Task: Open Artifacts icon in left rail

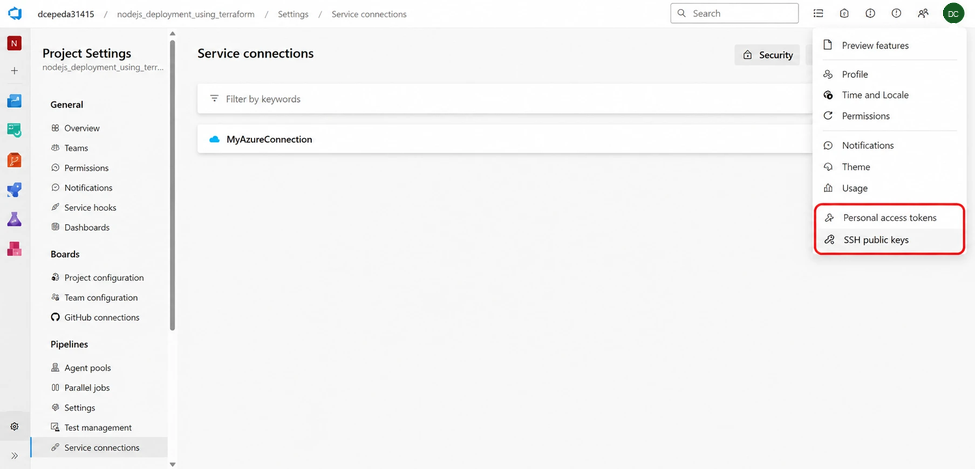Action: tap(14, 249)
